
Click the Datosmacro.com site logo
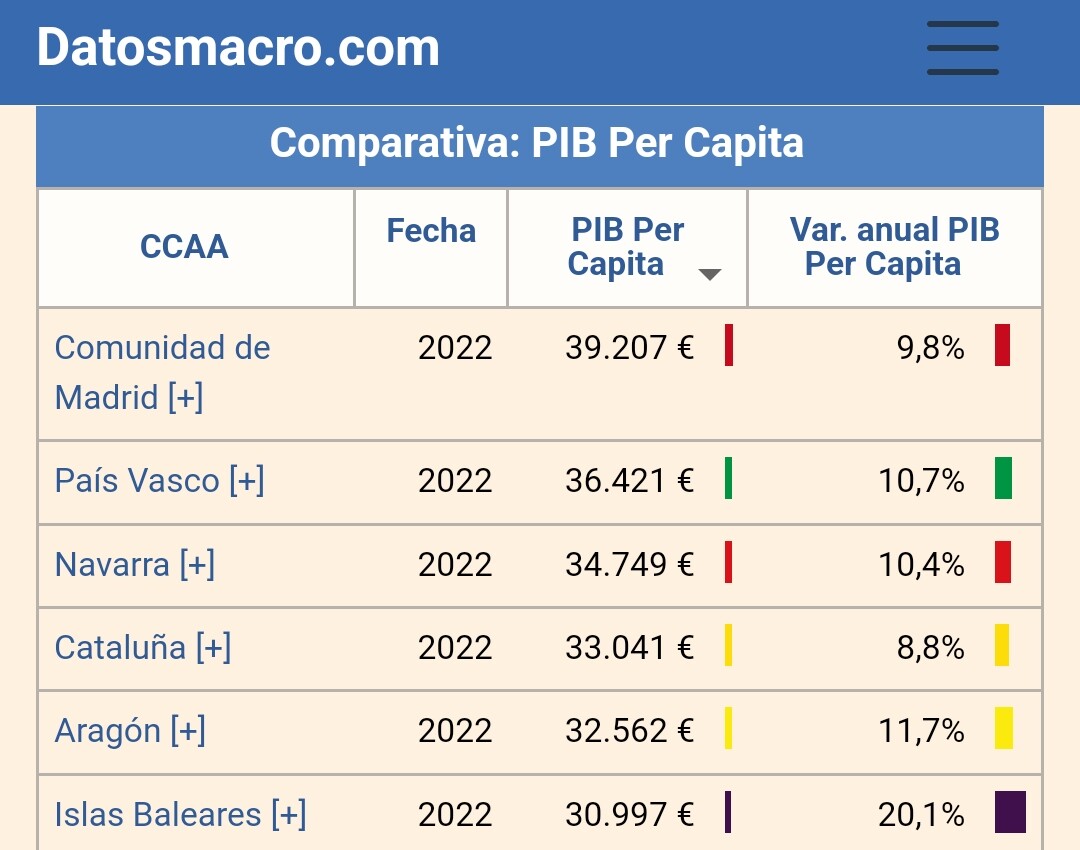coord(238,48)
